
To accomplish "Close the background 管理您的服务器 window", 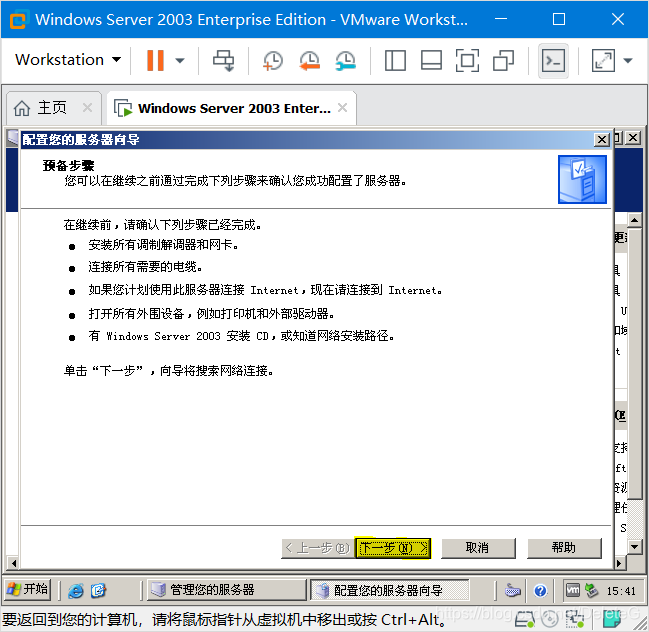I will click(633, 138).
